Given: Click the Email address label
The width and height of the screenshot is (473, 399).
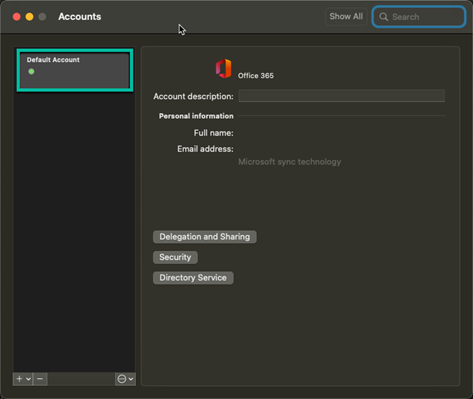Looking at the screenshot, I should (x=205, y=149).
